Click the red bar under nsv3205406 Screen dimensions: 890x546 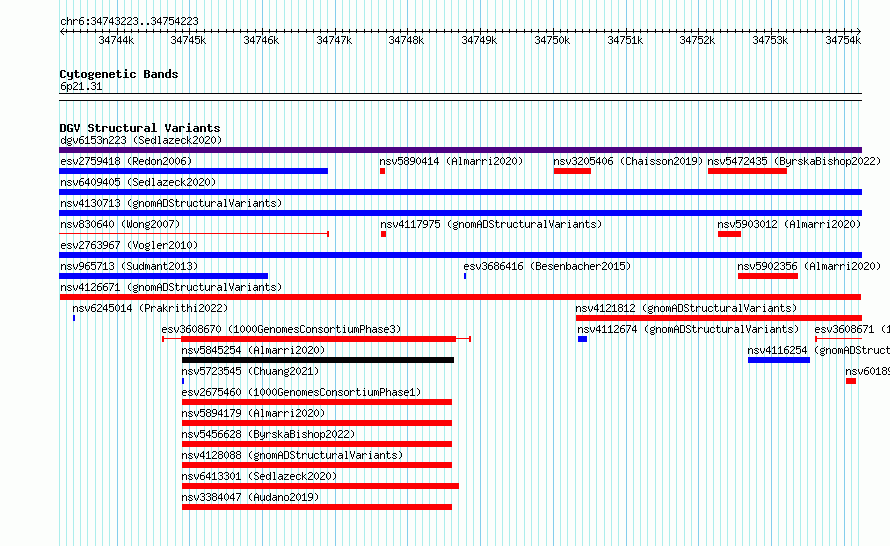(x=572, y=171)
